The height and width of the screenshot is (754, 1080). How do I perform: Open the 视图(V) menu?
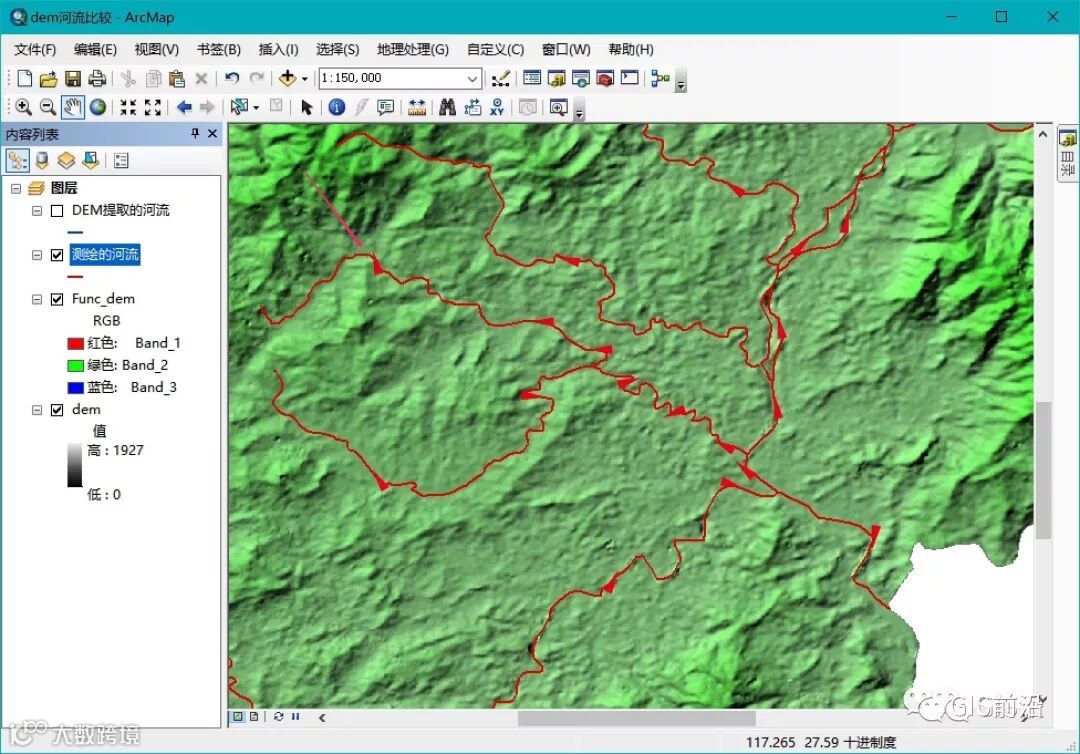(x=156, y=50)
